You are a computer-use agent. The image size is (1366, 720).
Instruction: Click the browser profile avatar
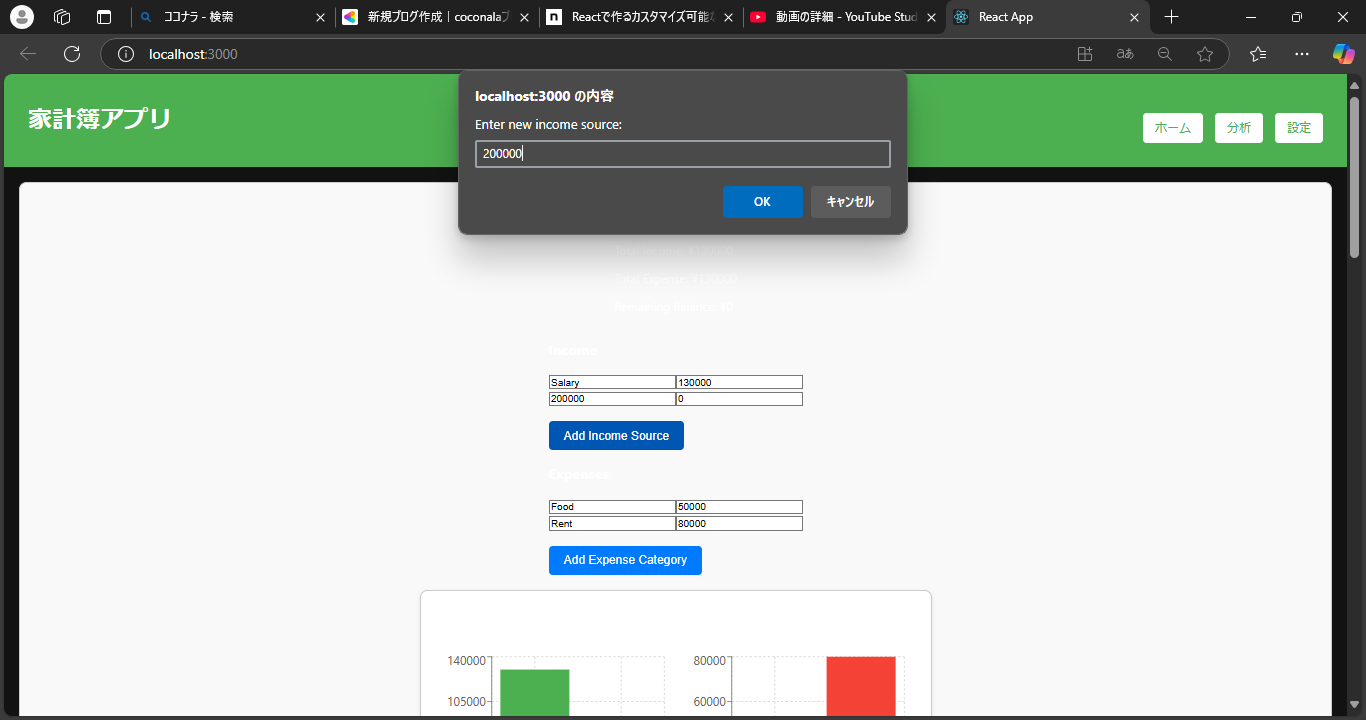[21, 17]
